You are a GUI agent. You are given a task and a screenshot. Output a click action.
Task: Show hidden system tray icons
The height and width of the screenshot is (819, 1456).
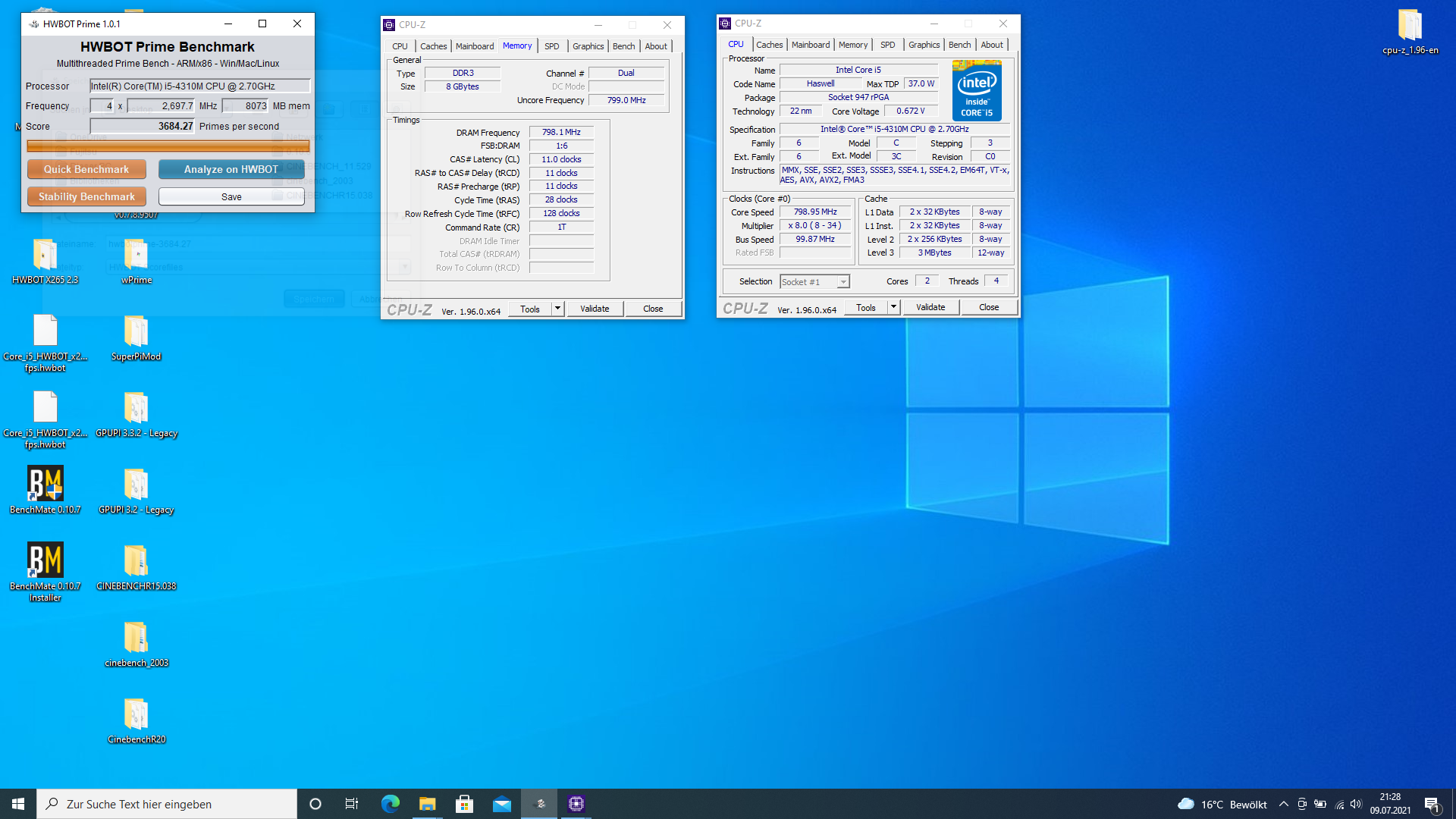point(1283,804)
